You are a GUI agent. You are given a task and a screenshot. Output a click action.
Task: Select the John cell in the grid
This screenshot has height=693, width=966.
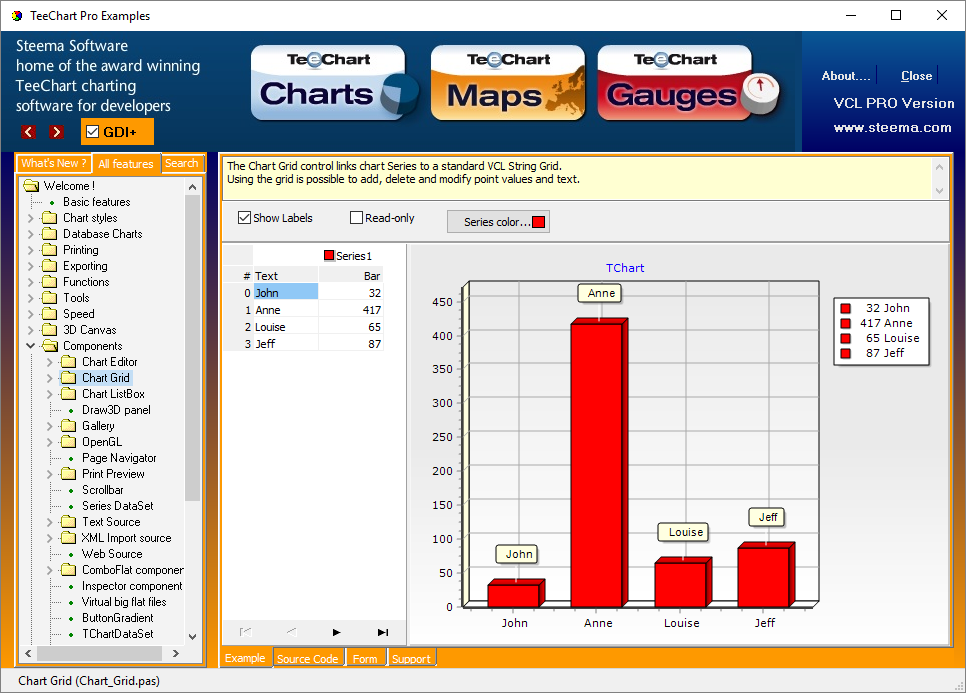point(285,293)
